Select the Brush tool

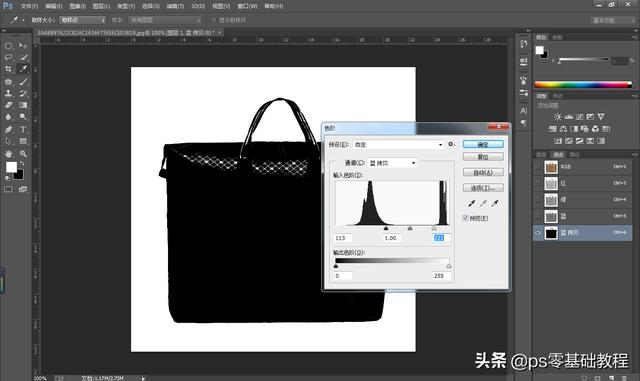pyautogui.click(x=23, y=82)
